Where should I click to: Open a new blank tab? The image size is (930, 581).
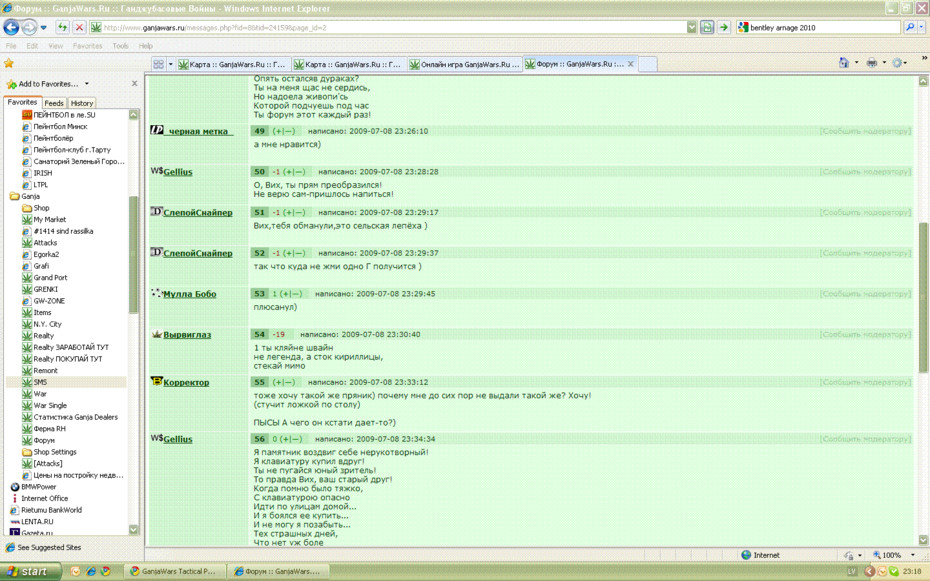click(x=648, y=64)
